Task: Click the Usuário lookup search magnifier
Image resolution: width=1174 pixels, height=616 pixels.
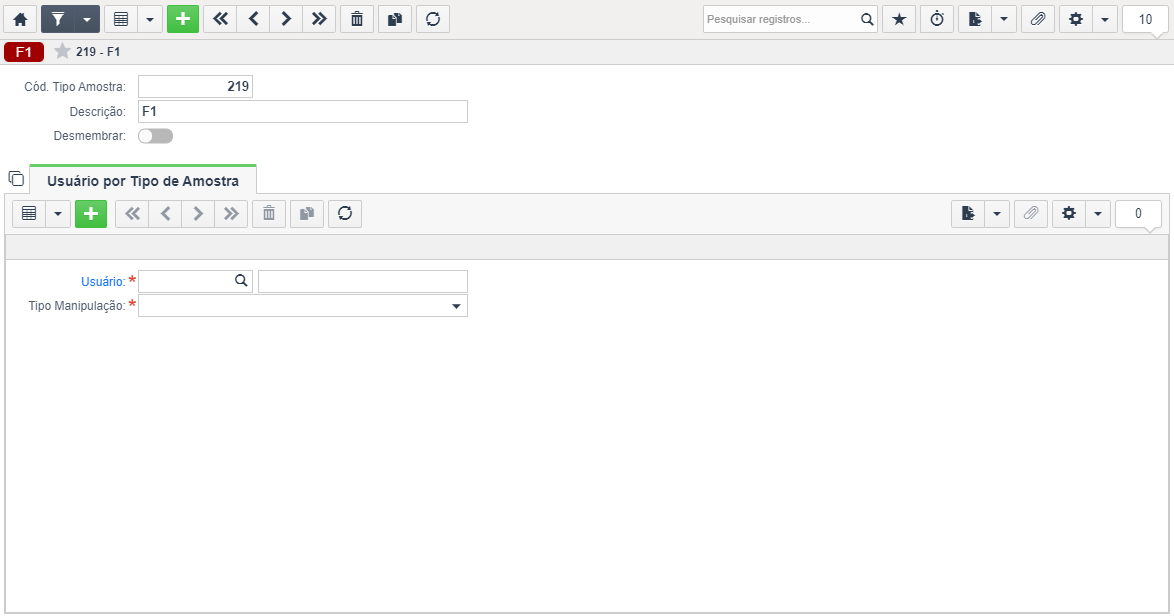Action: 241,281
